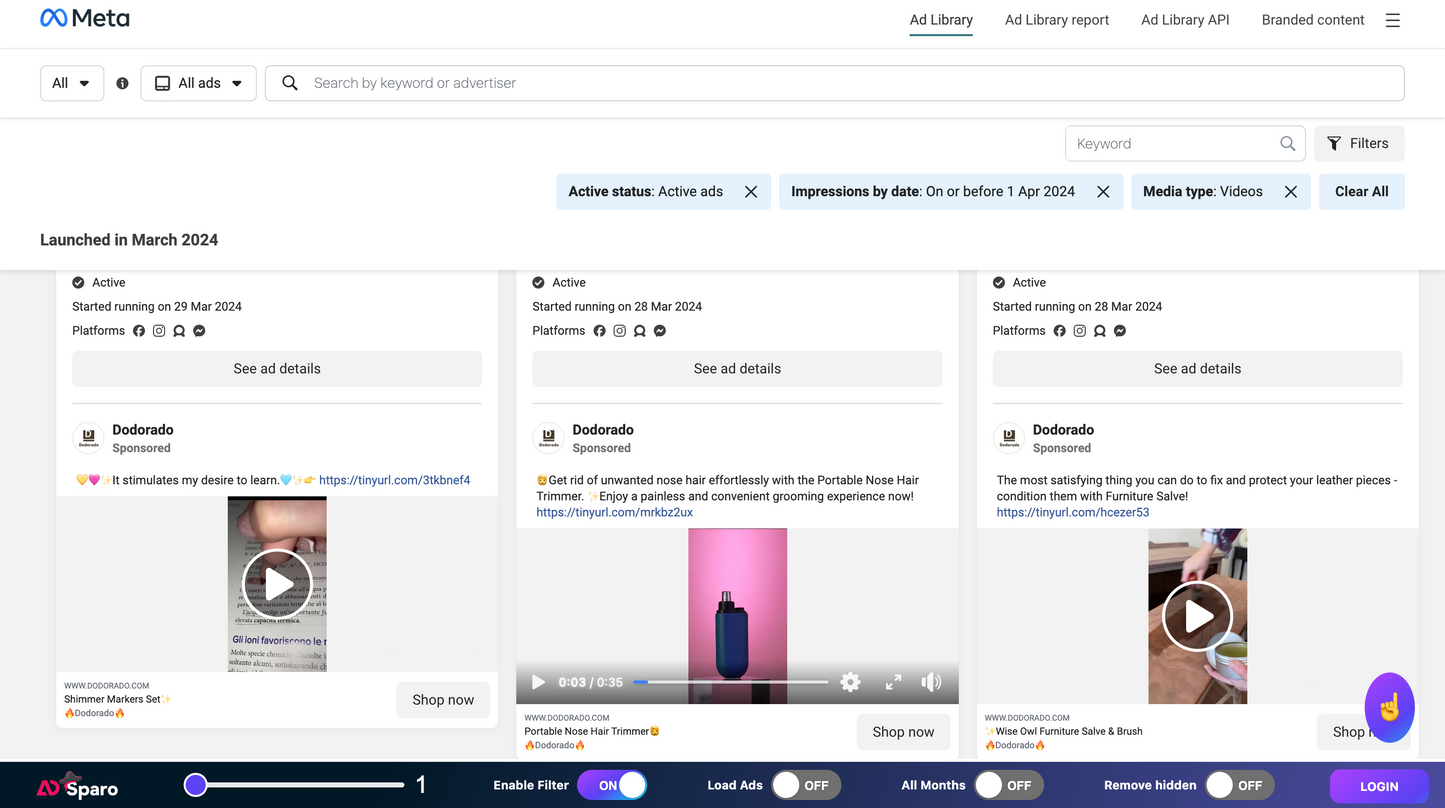Screen dimensions: 1445x808
Task: Click the purple pointing-hand floating icon
Action: [x=1389, y=707]
